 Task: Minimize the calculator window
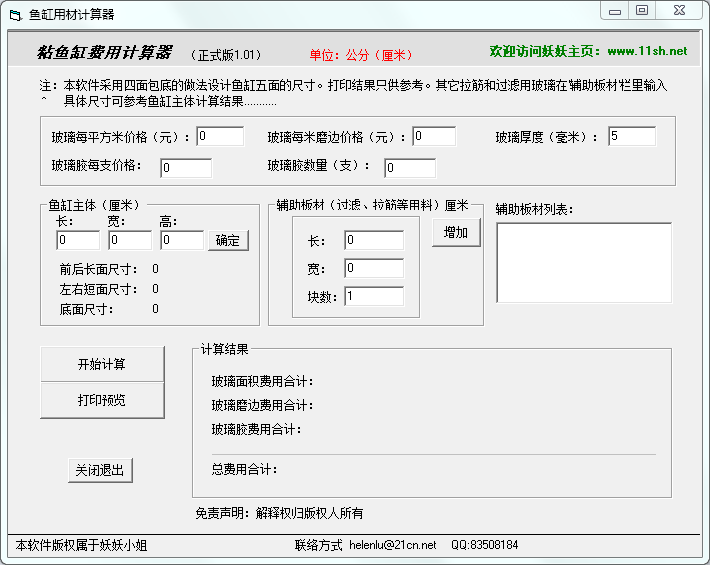pos(616,10)
